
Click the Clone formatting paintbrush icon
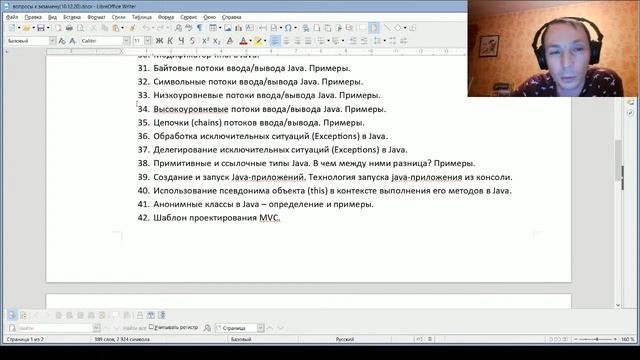(132, 28)
